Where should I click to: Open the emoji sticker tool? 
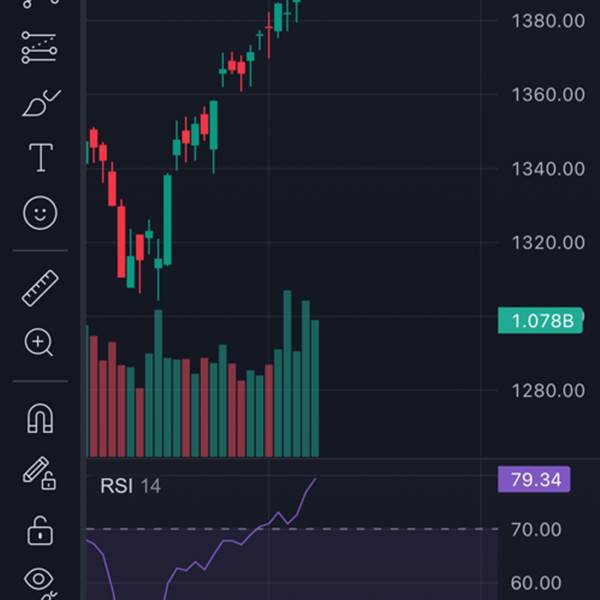(40, 213)
